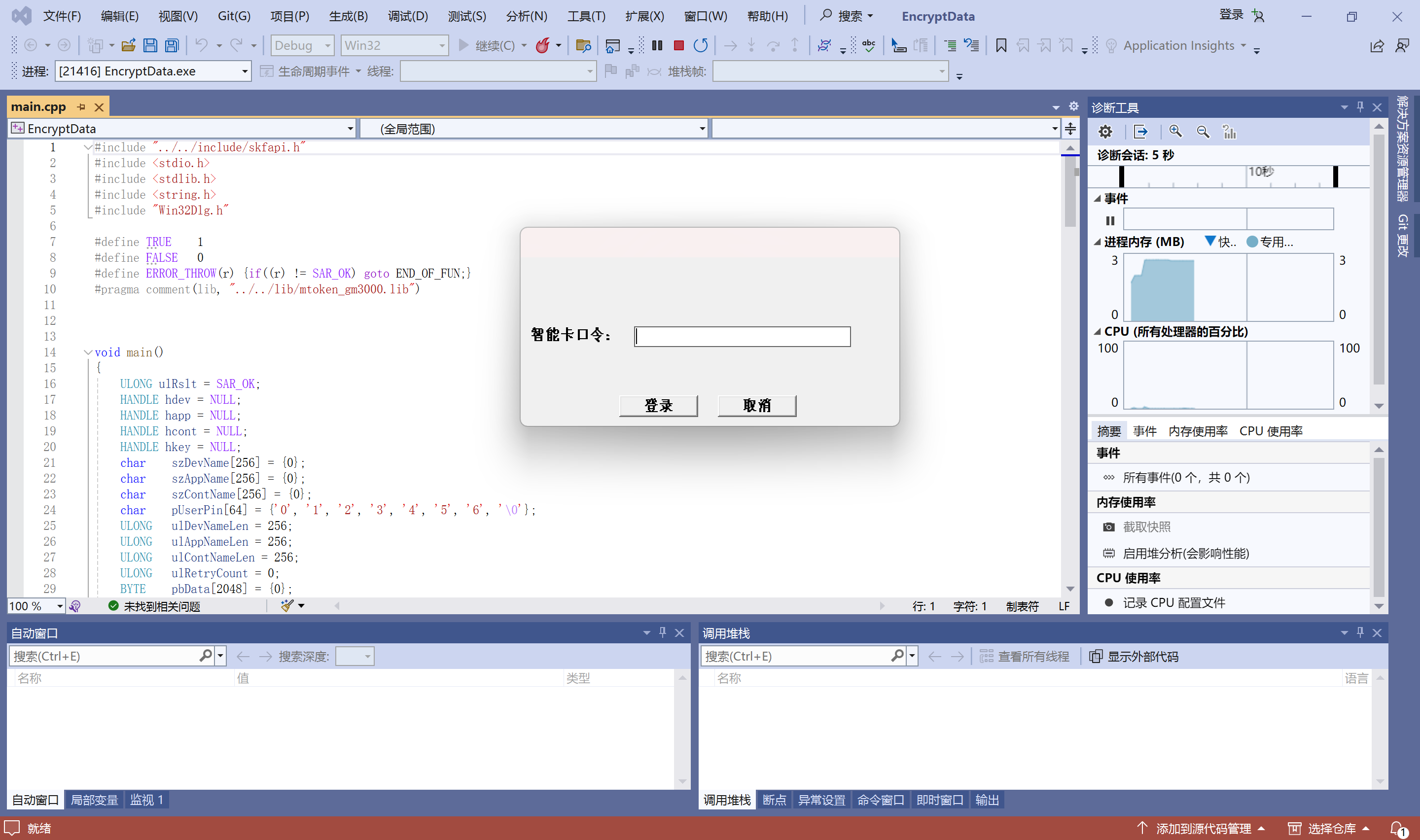
Task: Open the process EncryptData.exe dropdown
Action: point(245,71)
